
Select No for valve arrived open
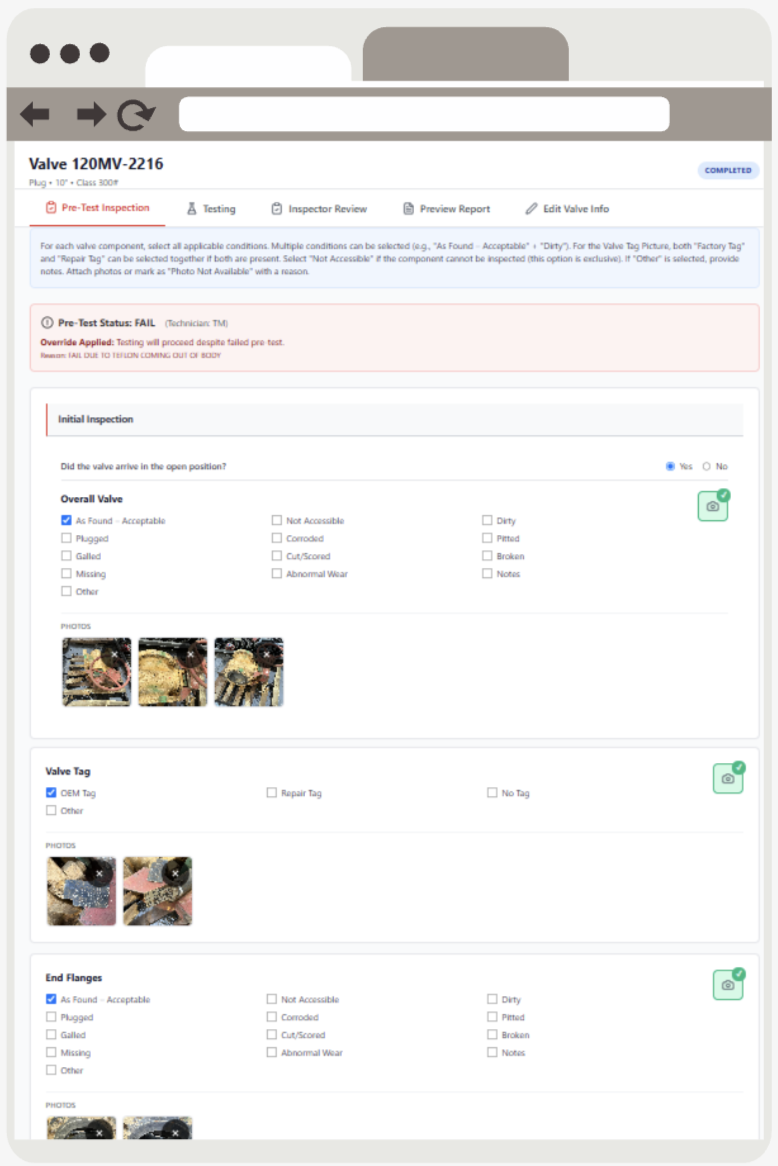(707, 466)
